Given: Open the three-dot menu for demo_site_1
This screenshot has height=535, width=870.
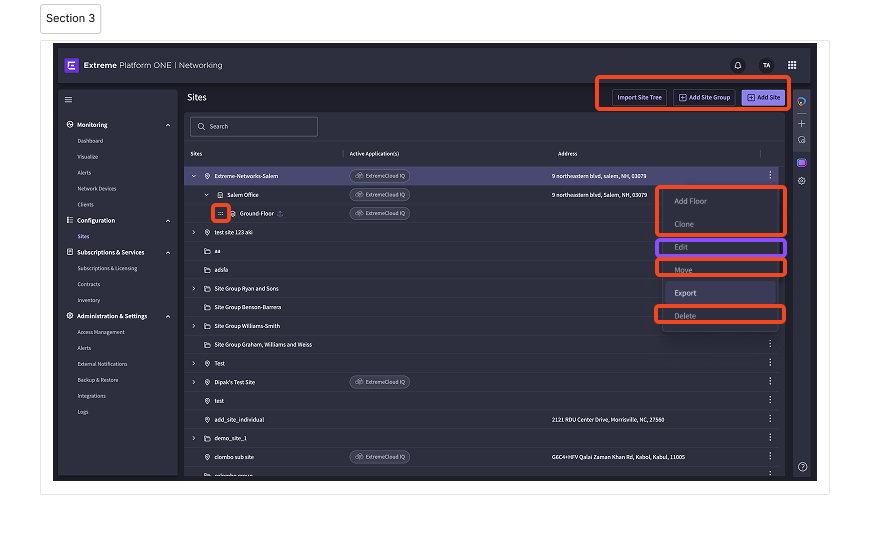Looking at the screenshot, I should [770, 437].
